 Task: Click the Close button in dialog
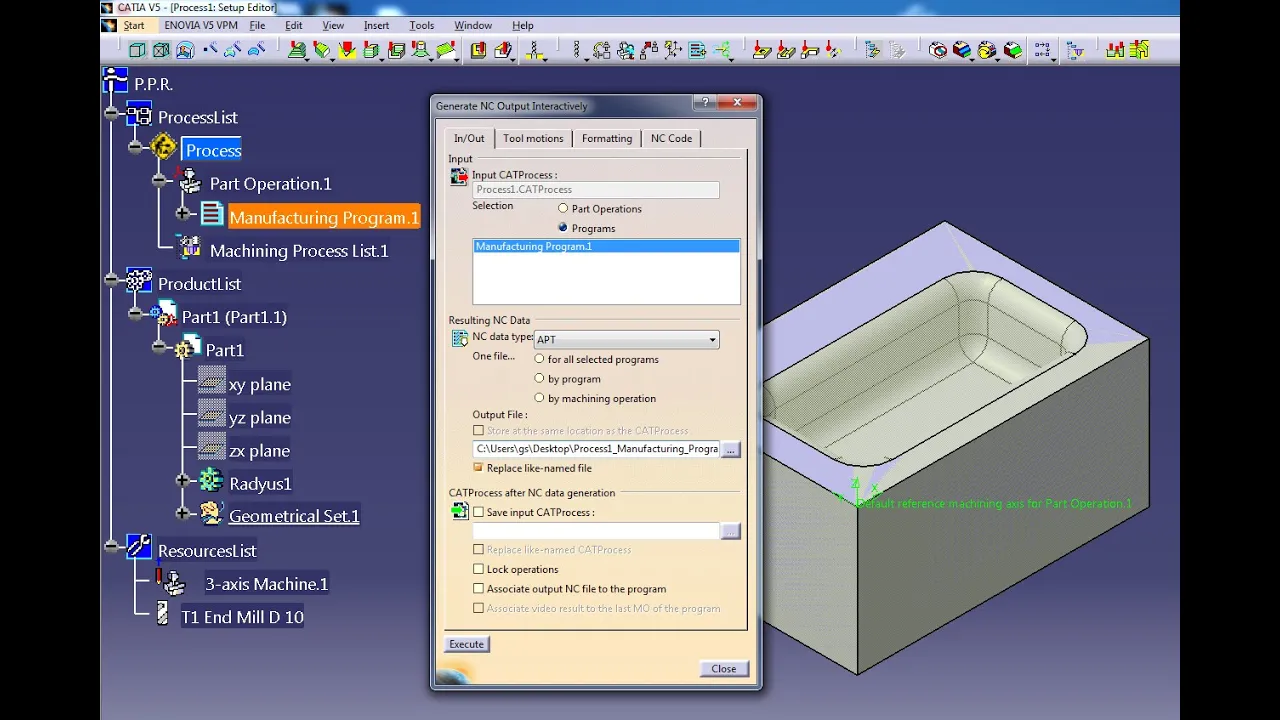click(x=724, y=669)
